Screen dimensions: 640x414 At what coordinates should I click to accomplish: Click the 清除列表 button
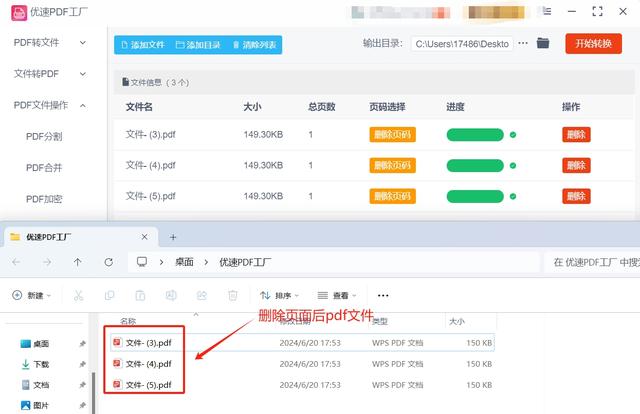[255, 45]
